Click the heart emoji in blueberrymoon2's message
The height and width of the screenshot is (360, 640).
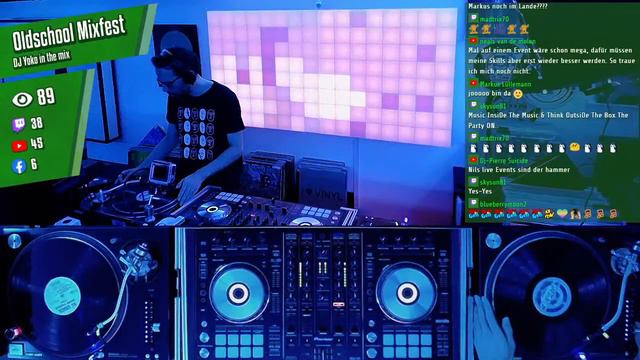click(x=562, y=213)
